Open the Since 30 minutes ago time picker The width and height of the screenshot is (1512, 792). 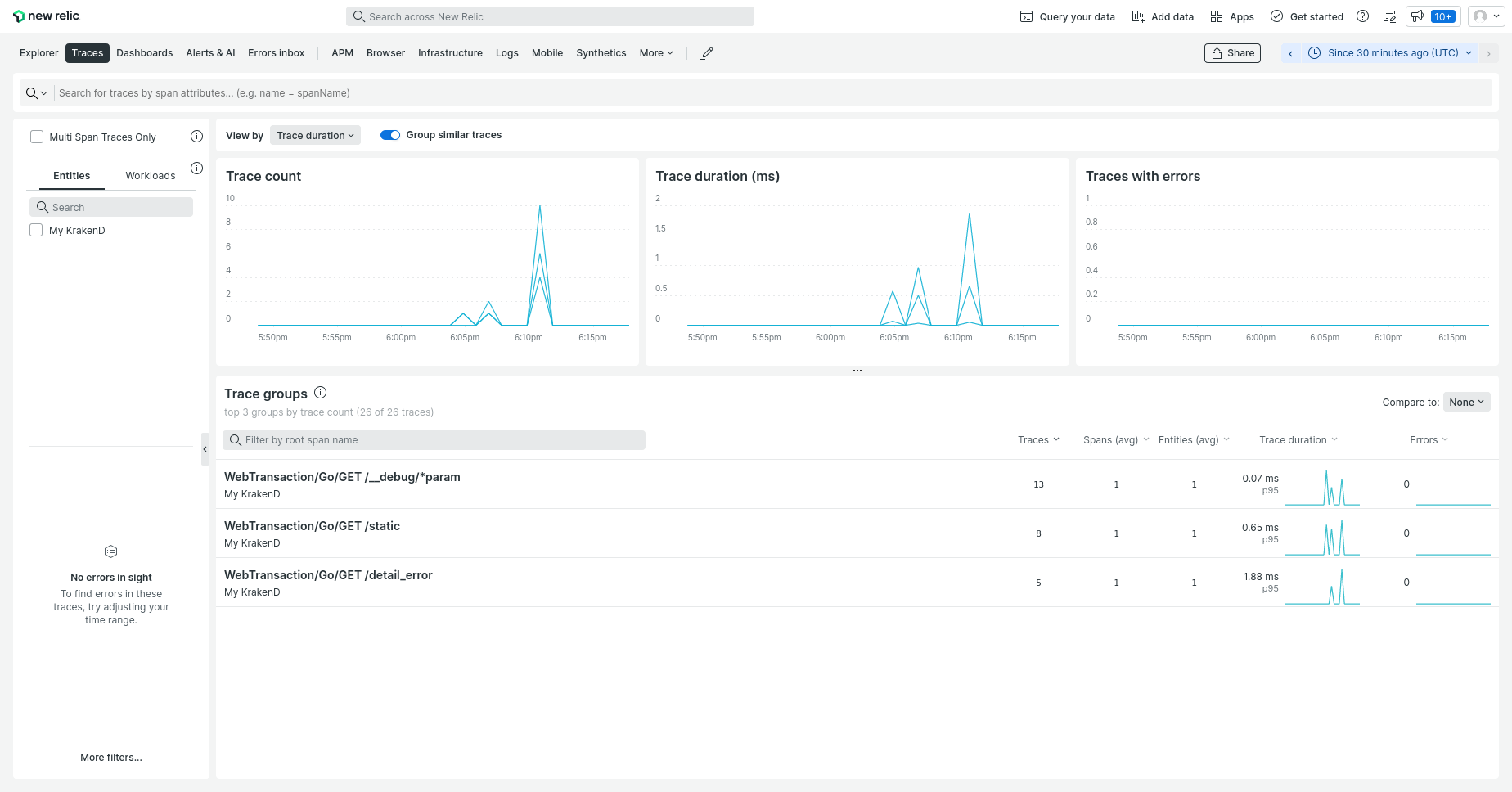pos(1390,53)
